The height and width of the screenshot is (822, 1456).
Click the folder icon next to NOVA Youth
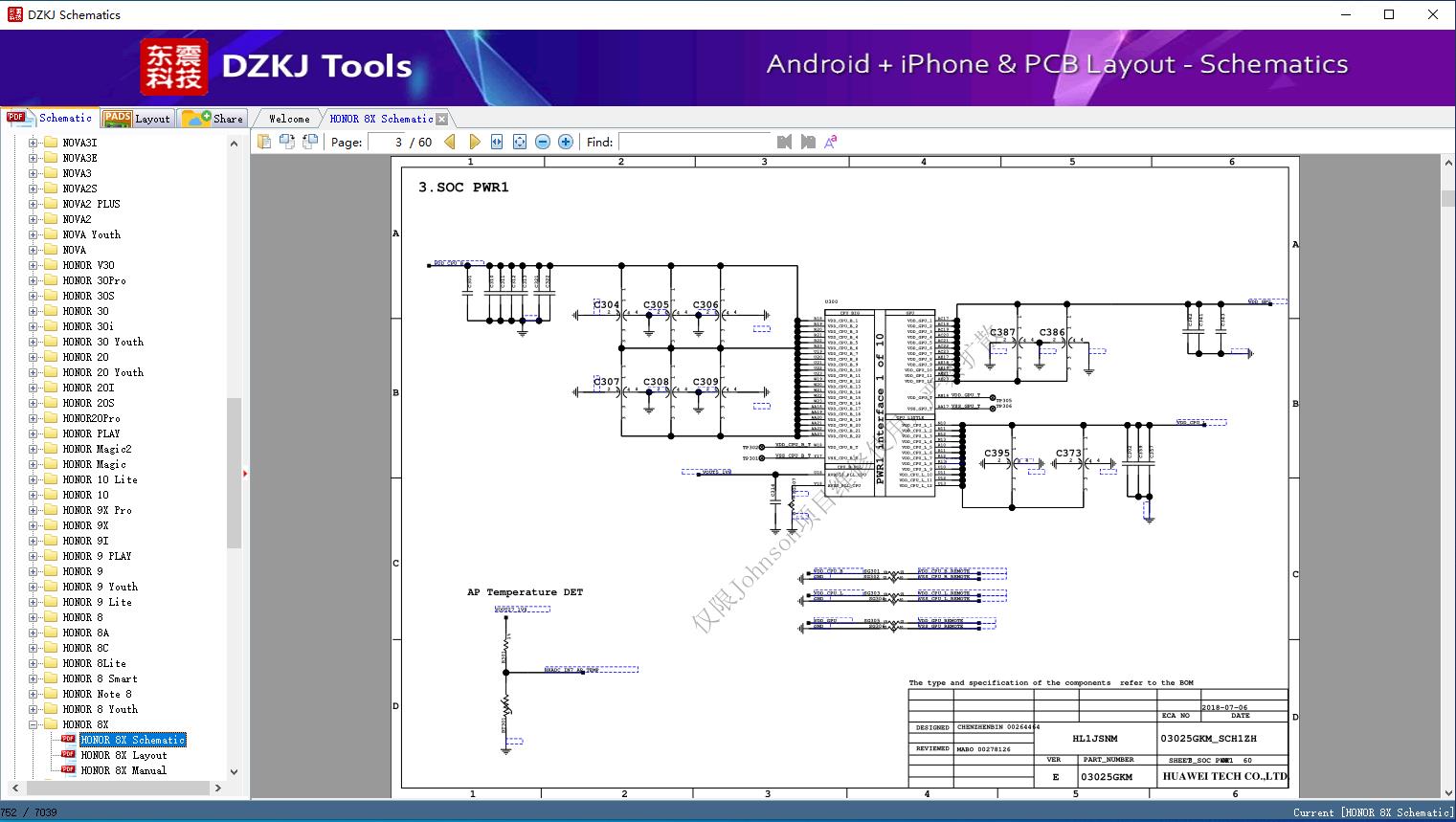(51, 234)
